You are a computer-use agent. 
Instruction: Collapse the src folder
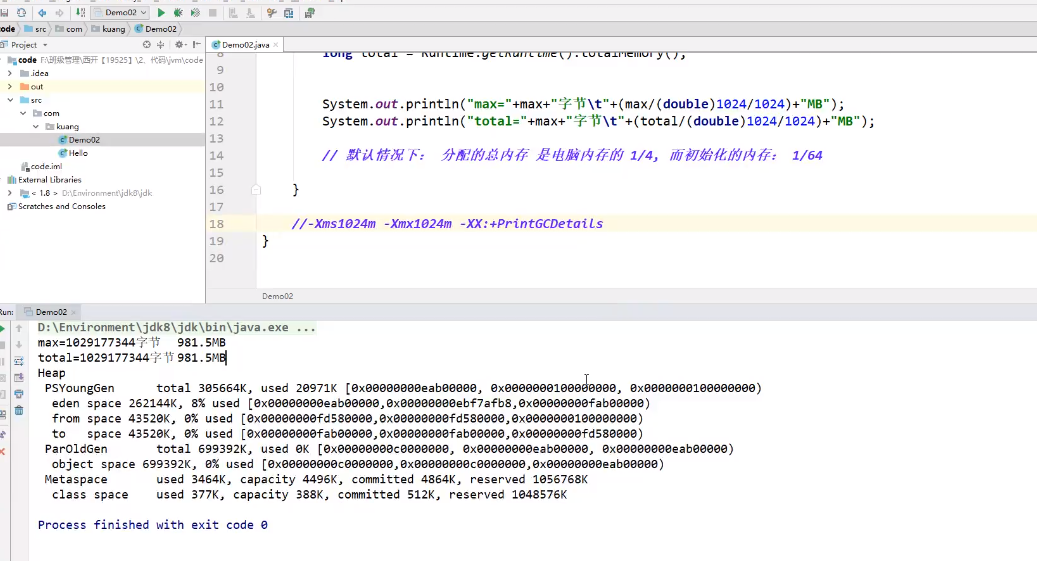[x=10, y=100]
